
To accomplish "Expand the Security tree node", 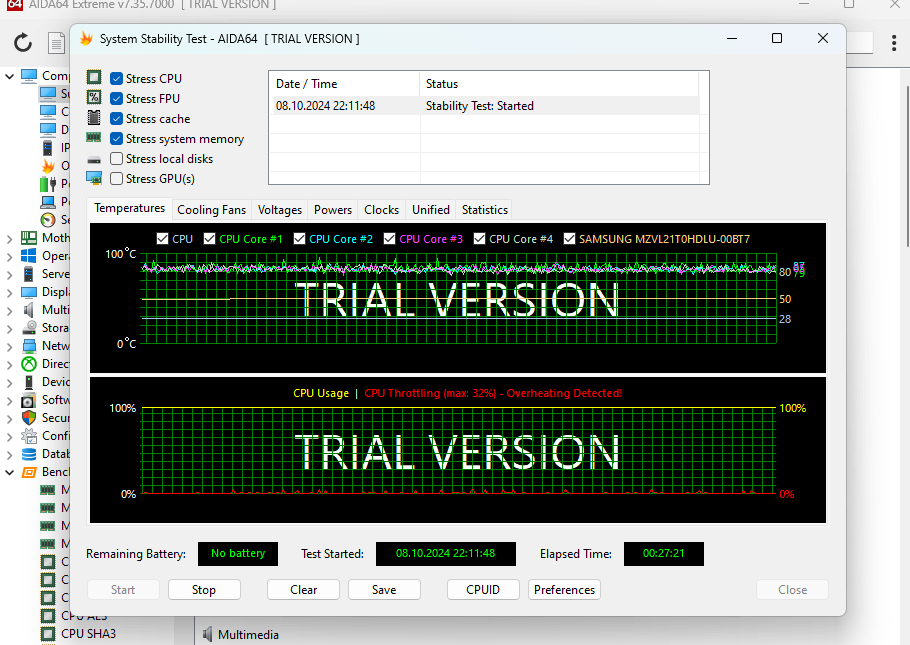I will coord(9,418).
